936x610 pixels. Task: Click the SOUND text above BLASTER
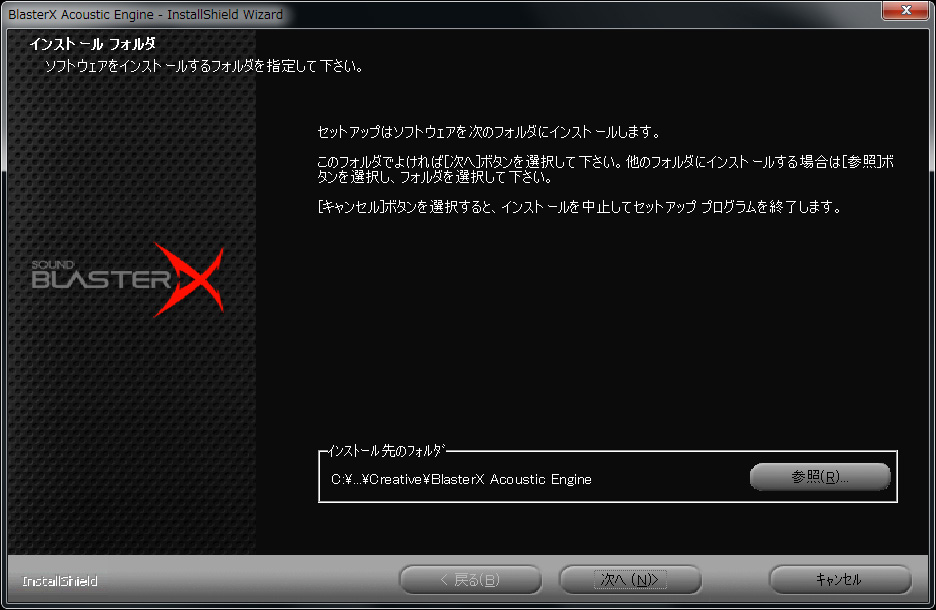coord(53,264)
